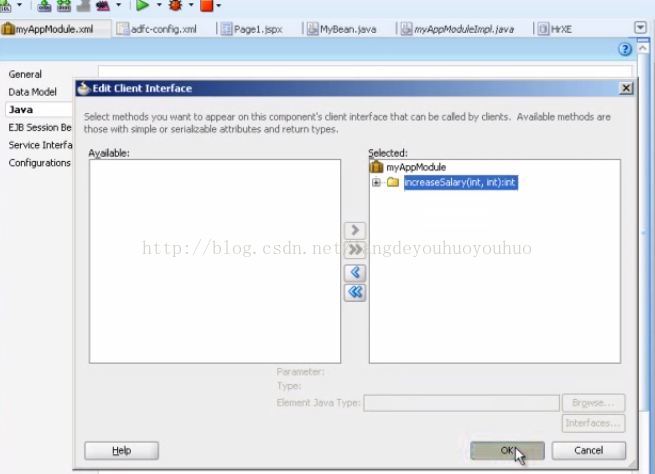This screenshot has height=474, width=655.
Task: Click the red Terminate square in the toolbar
Action: point(207,5)
